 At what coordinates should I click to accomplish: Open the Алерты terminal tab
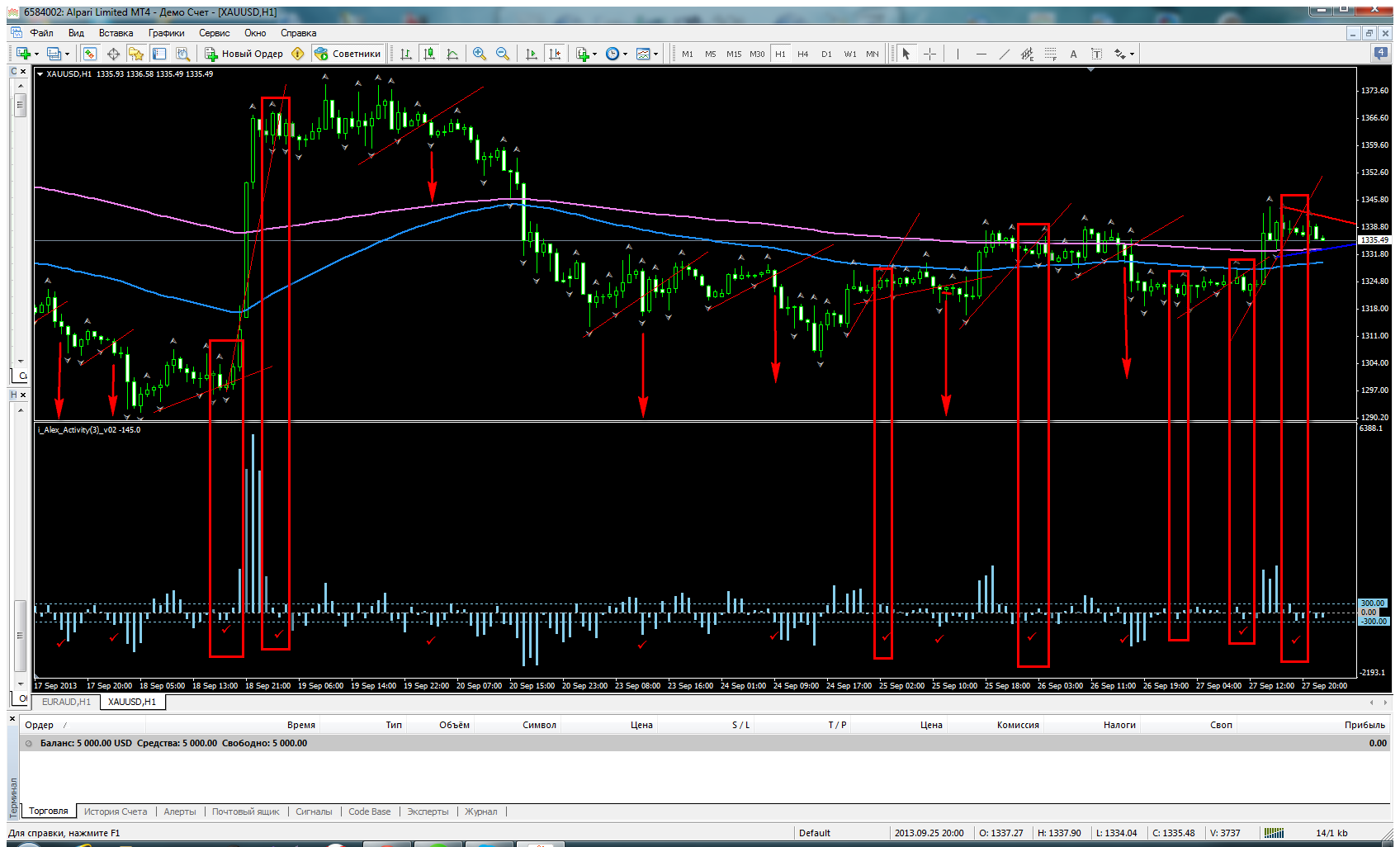click(x=180, y=812)
